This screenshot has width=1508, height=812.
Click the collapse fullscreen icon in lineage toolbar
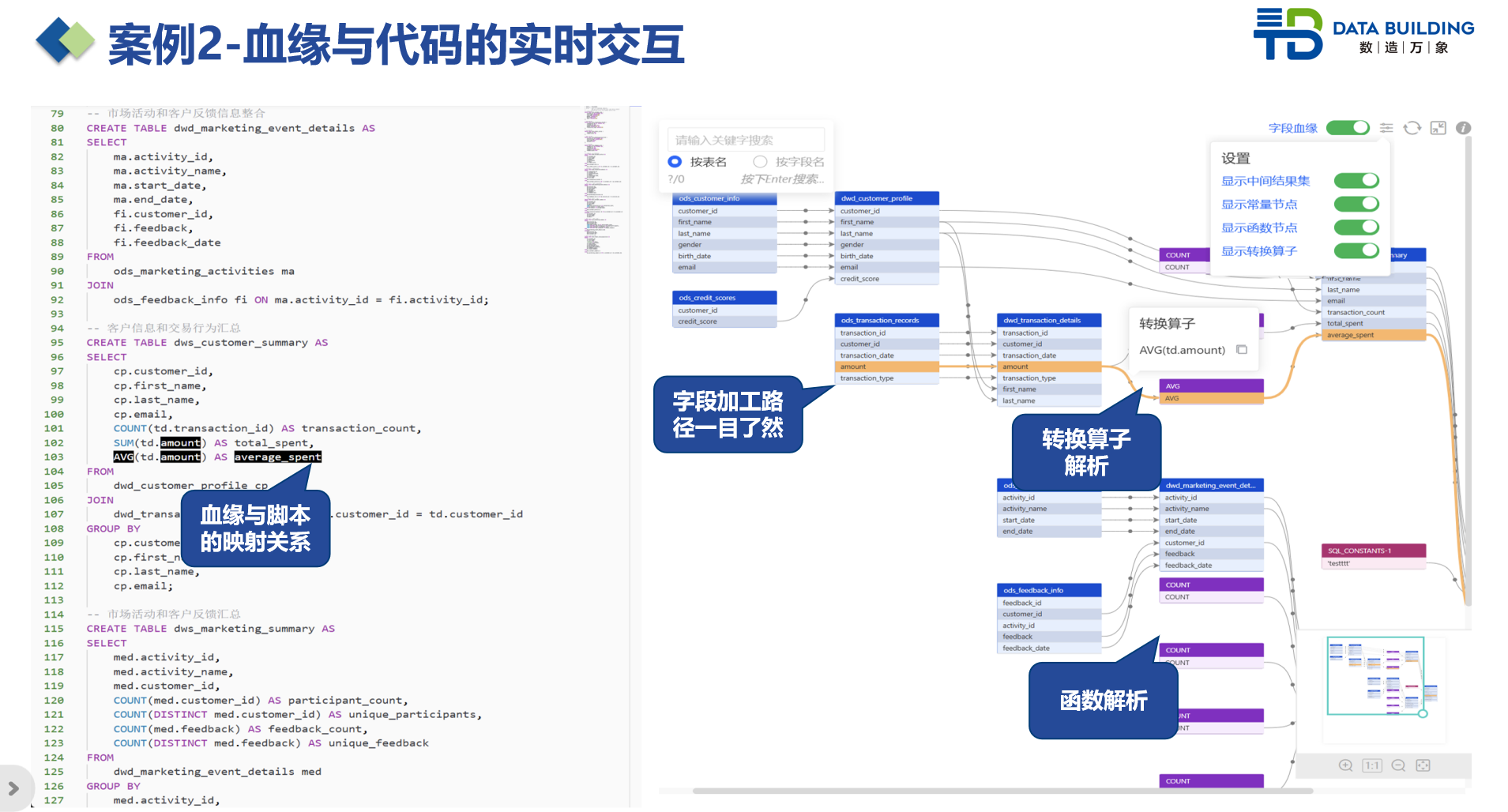tap(1438, 128)
